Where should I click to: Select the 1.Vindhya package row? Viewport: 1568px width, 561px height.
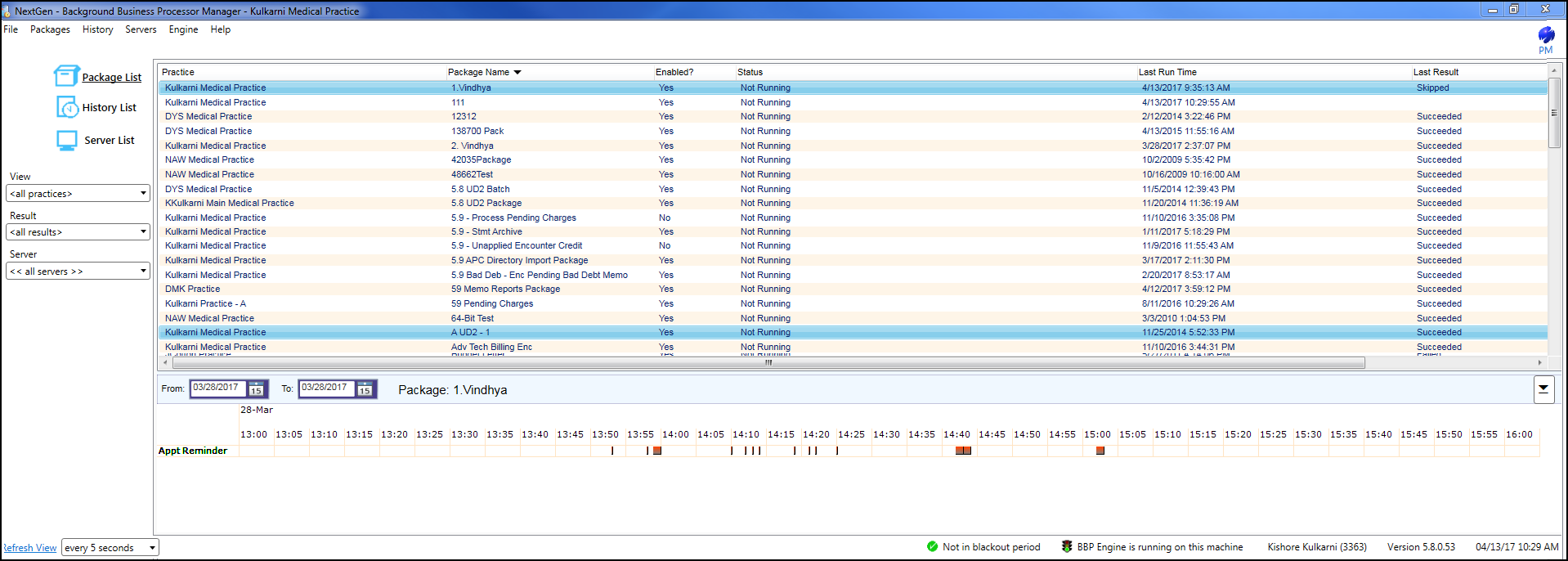pyautogui.click(x=853, y=88)
